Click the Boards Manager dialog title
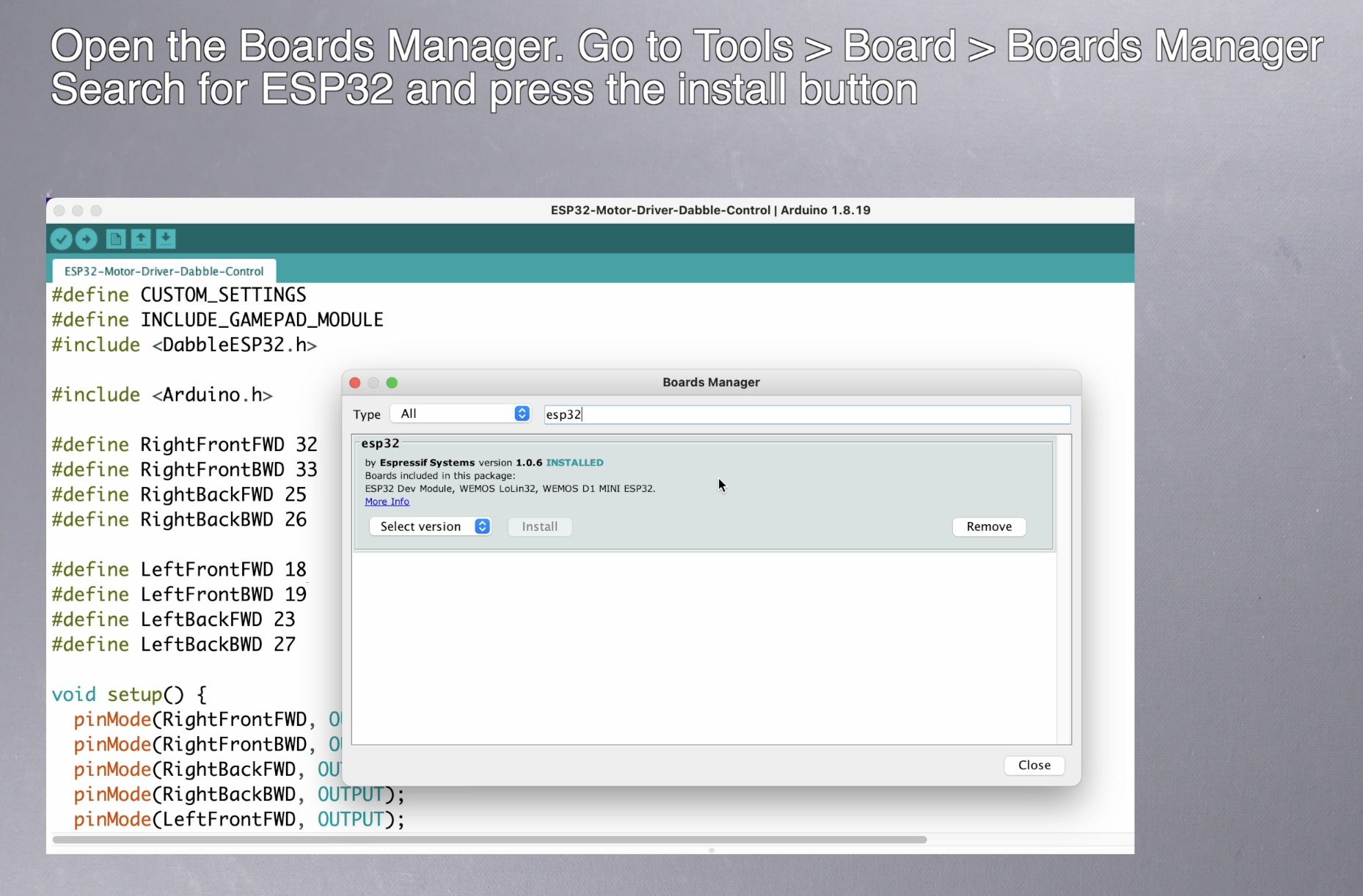 click(711, 382)
